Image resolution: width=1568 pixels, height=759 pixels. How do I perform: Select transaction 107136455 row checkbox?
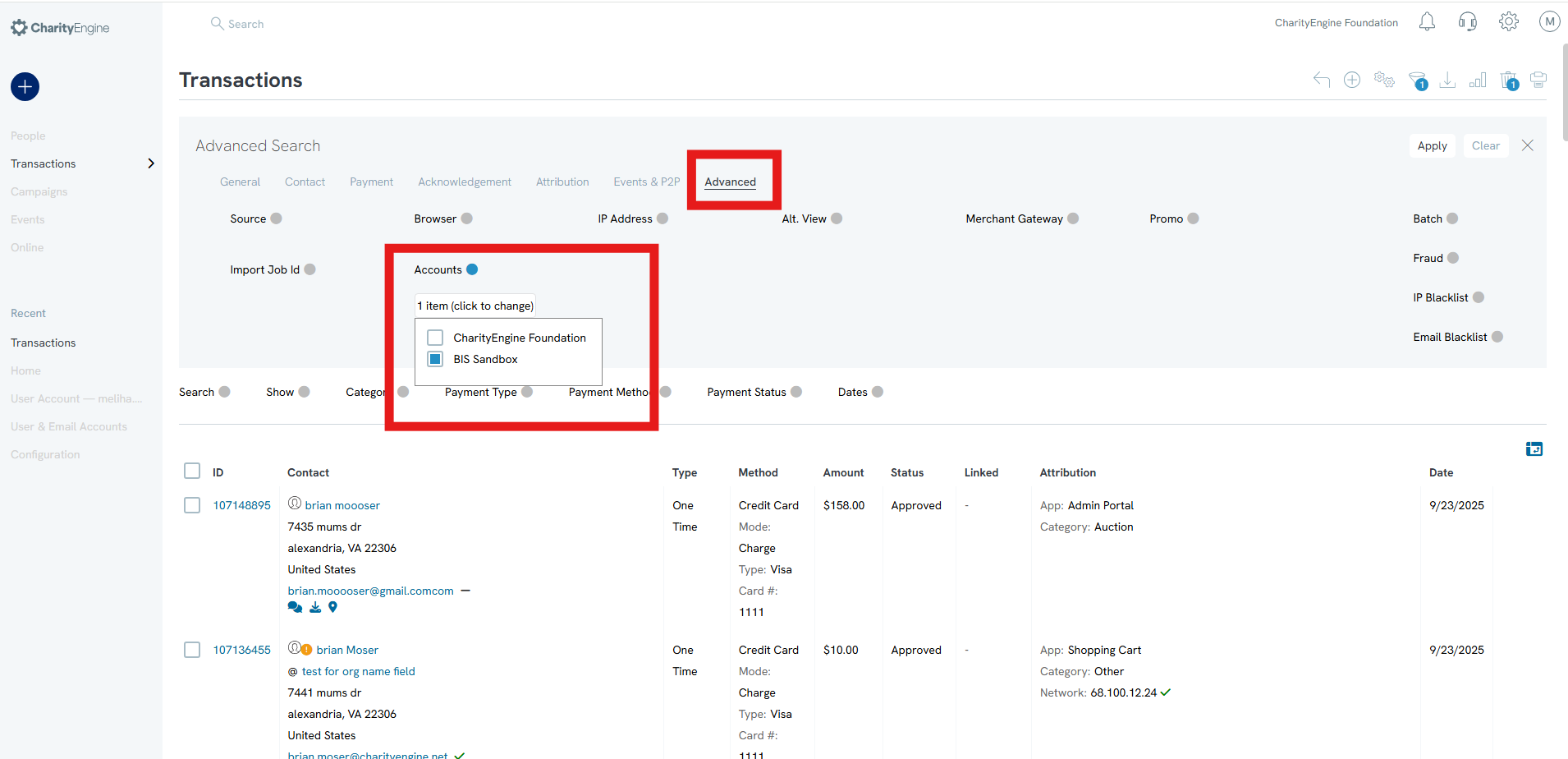[x=192, y=650]
